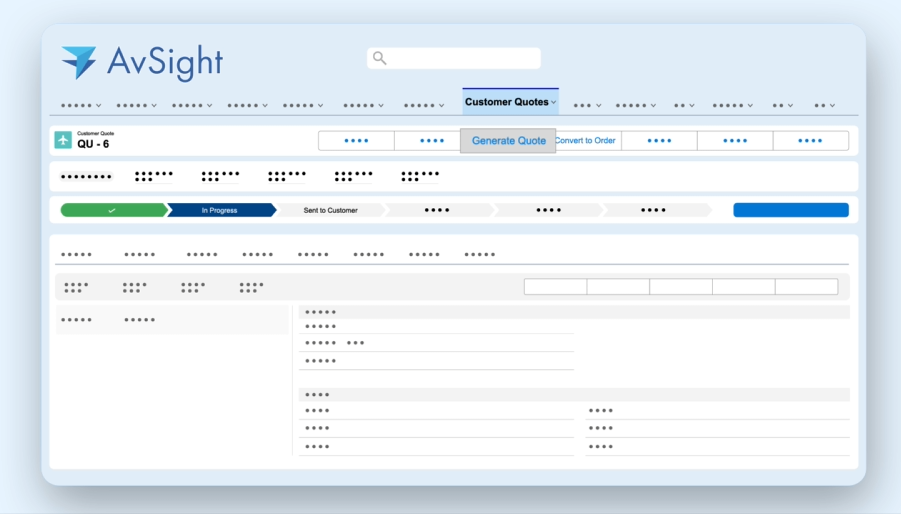Screen dimensions: 901x514
Task: Click the solid blue button beside the status path
Action: [x=790, y=210]
